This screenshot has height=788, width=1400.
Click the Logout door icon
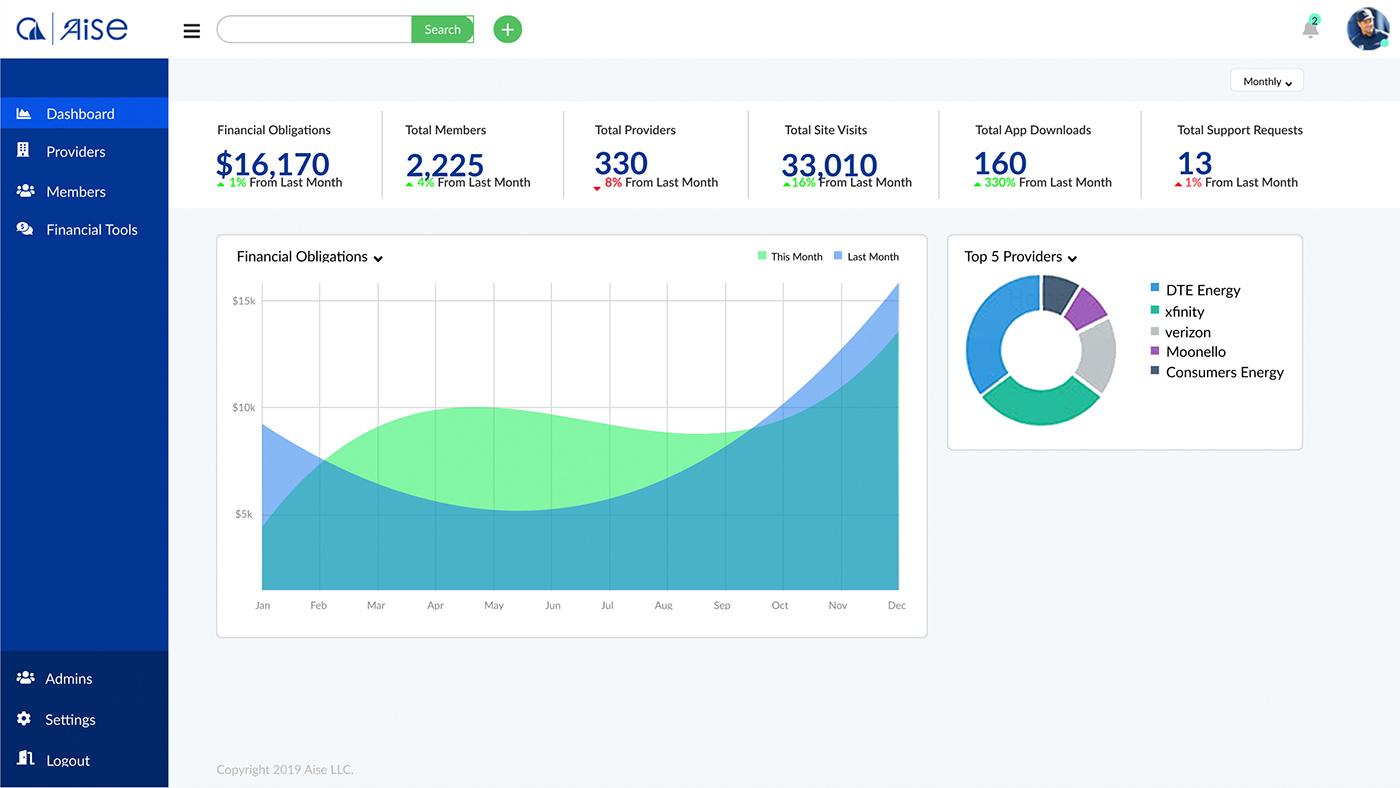25,759
